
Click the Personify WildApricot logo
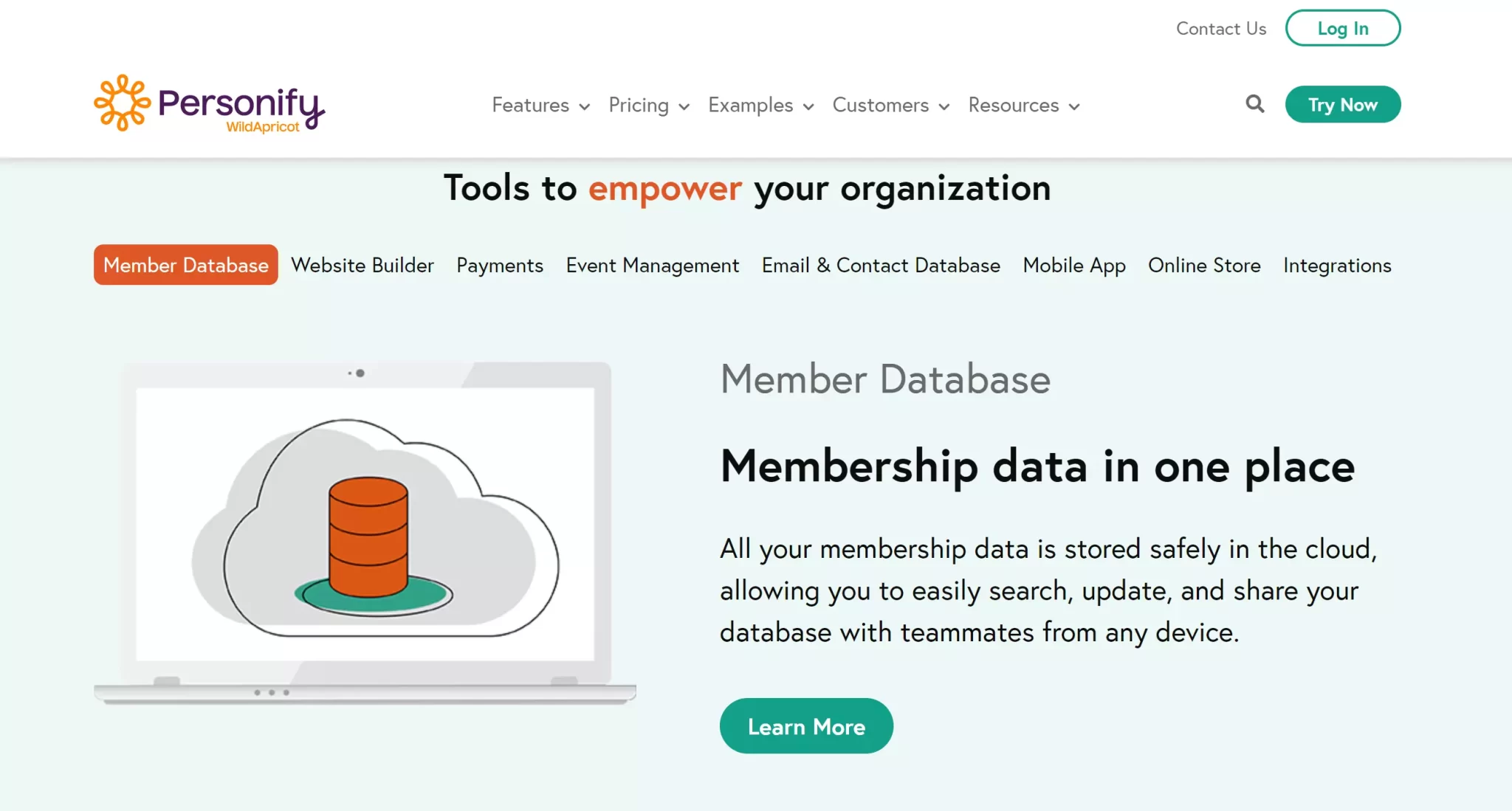[x=210, y=103]
